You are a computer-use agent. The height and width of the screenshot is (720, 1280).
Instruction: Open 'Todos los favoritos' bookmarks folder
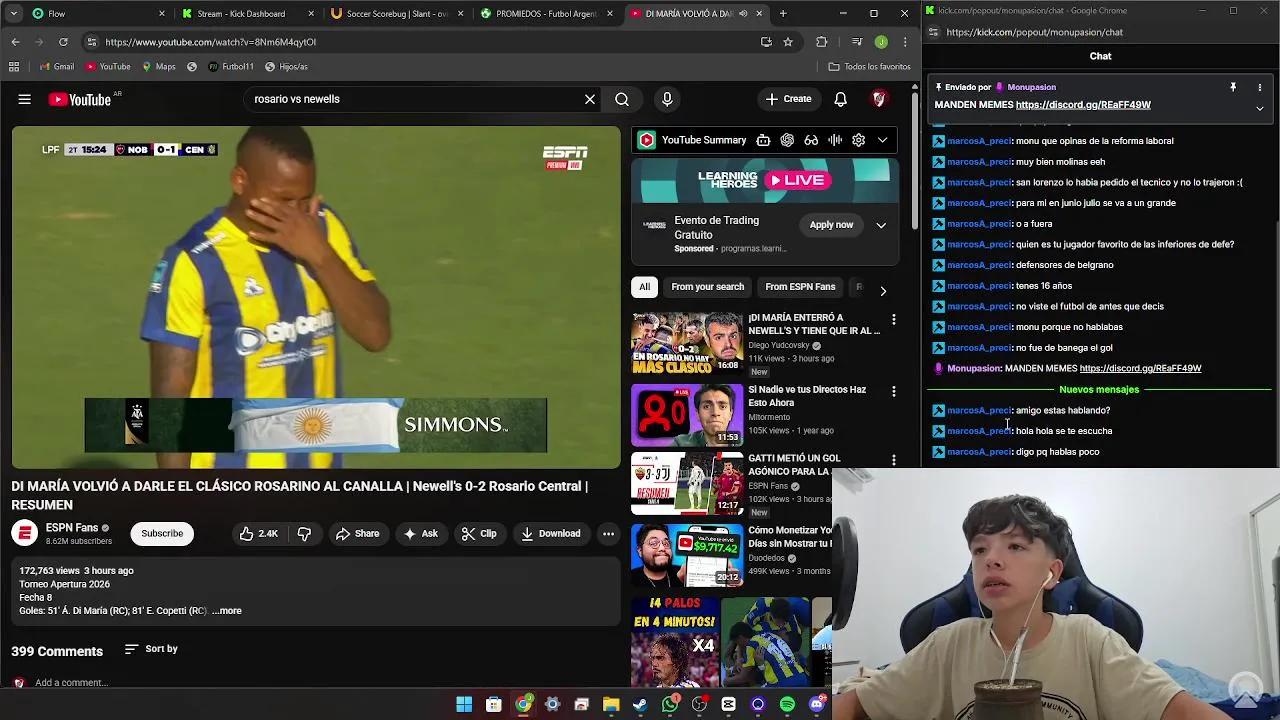[x=870, y=67]
